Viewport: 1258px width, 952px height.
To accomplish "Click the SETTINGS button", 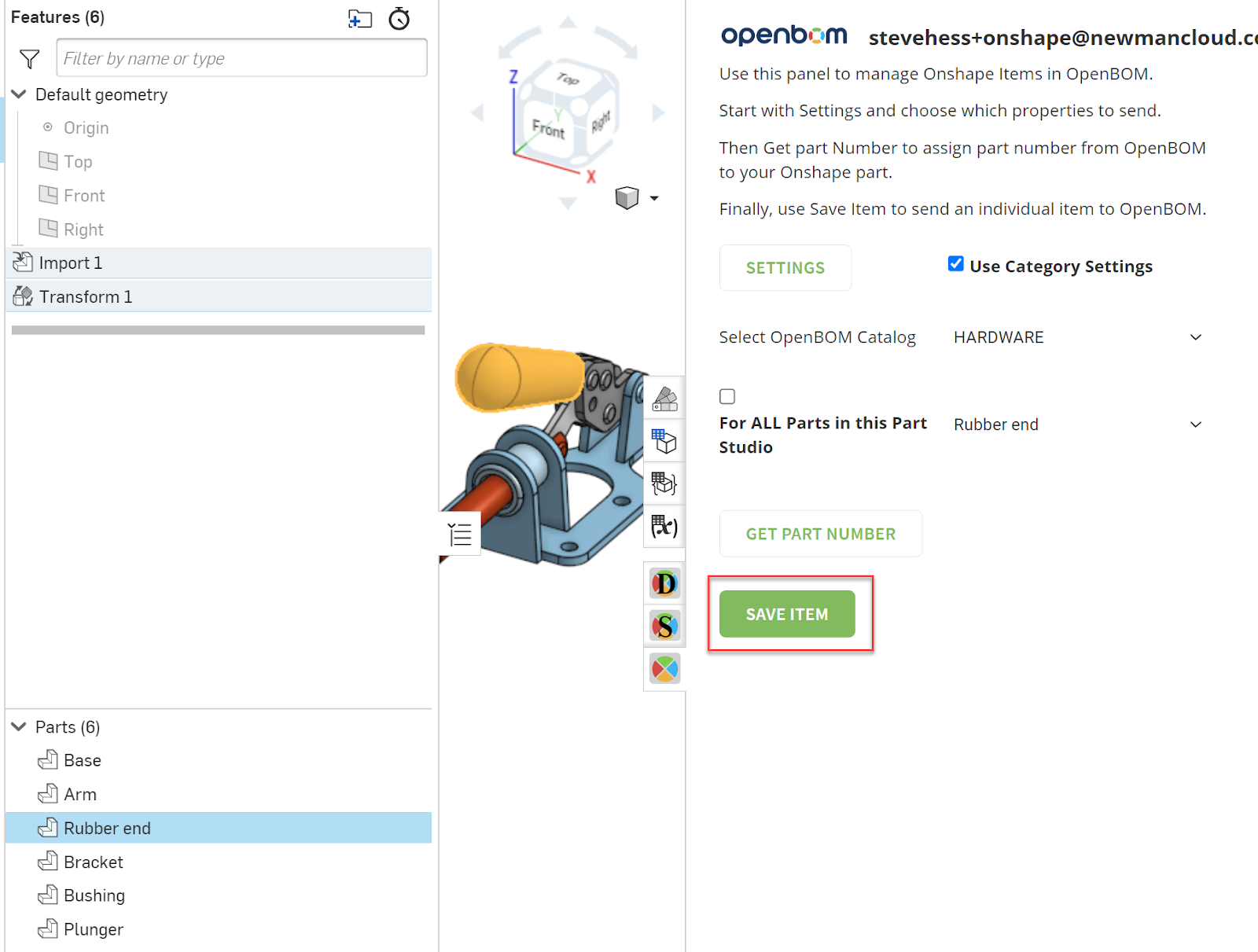I will [x=785, y=268].
